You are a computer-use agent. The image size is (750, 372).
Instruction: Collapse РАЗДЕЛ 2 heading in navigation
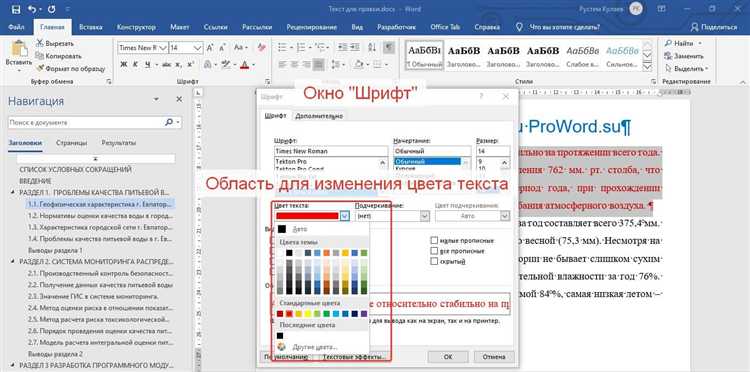pyautogui.click(x=12, y=262)
